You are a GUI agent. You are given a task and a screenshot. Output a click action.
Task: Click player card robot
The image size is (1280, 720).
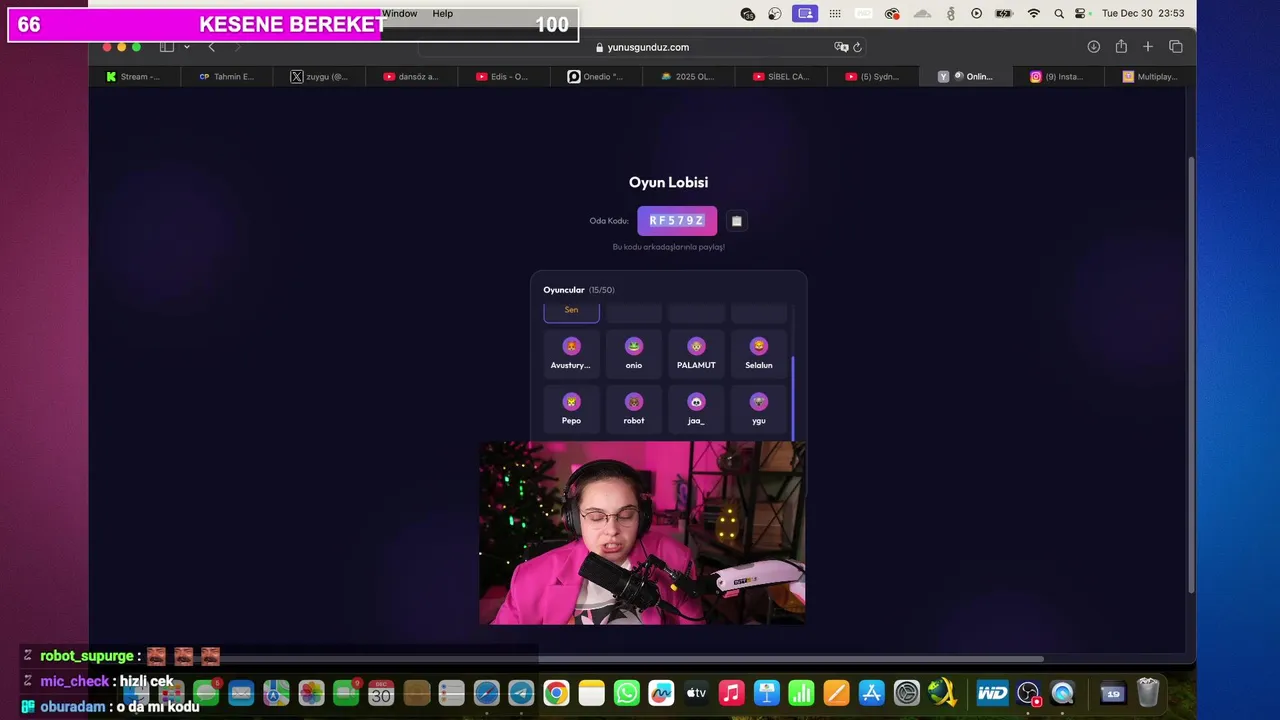(x=634, y=409)
